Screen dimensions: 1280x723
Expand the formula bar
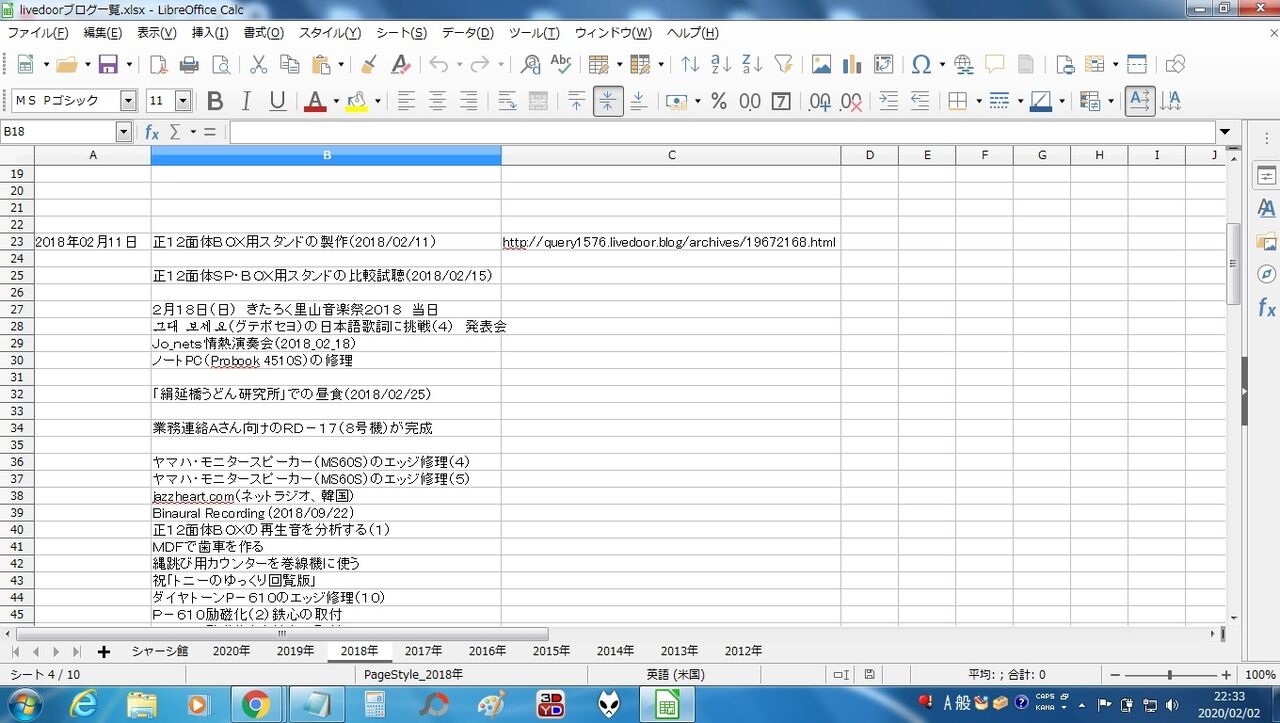click(x=1225, y=132)
